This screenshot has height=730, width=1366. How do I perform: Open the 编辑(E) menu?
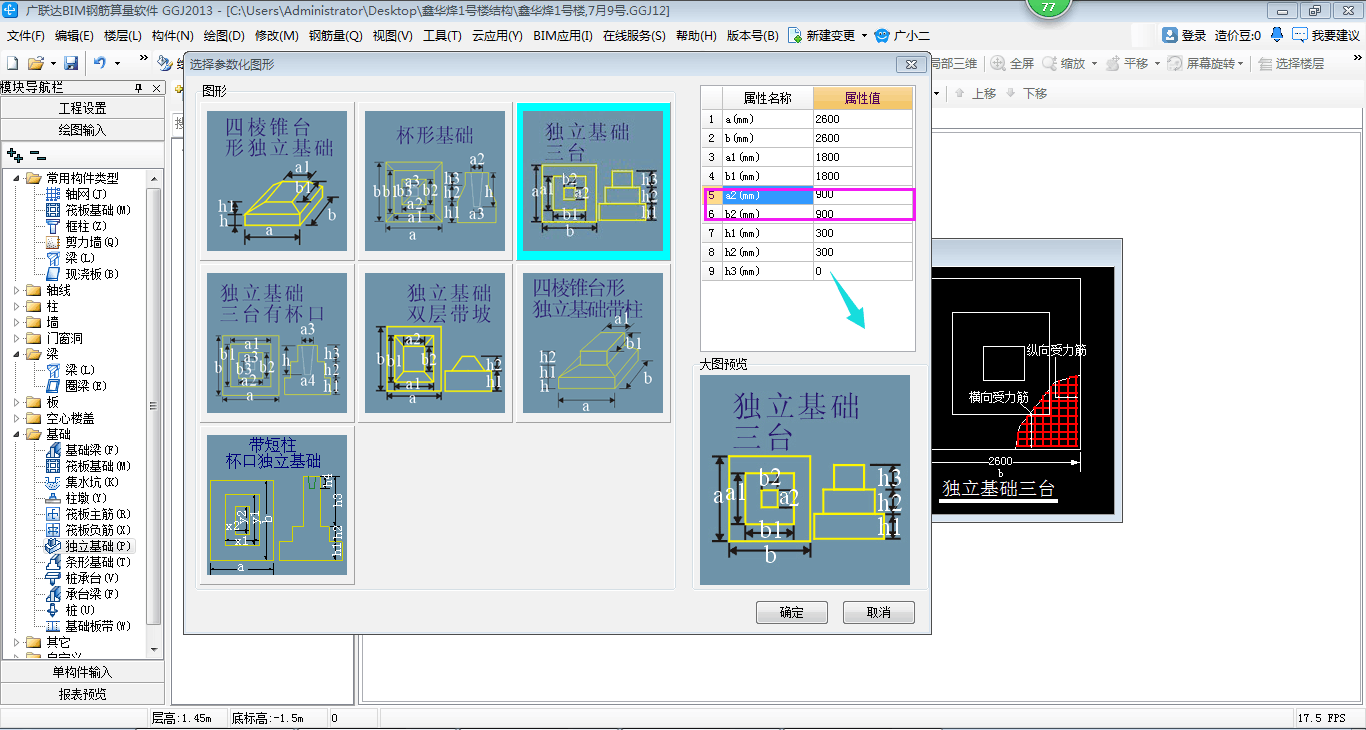(74, 36)
